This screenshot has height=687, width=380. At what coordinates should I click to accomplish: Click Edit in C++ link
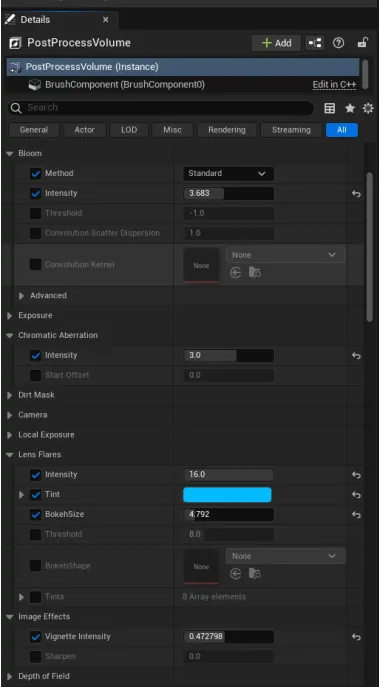(x=334, y=85)
